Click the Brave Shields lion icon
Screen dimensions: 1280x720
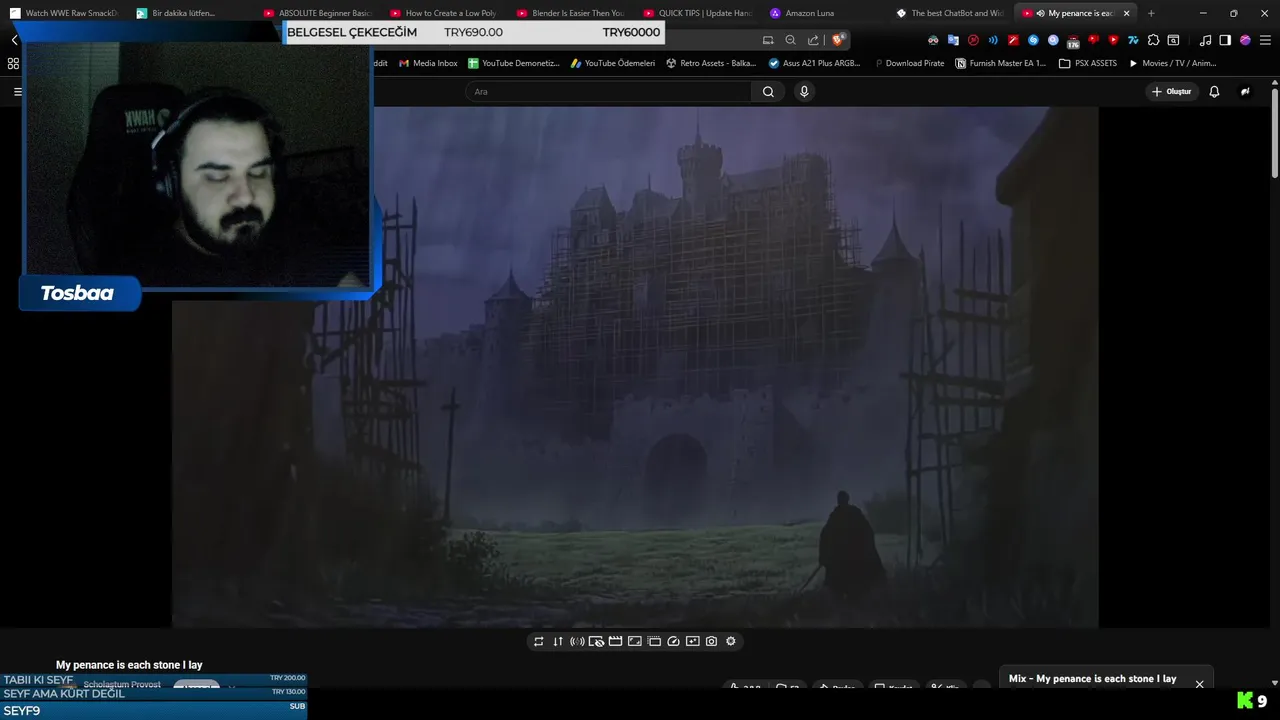click(x=838, y=40)
